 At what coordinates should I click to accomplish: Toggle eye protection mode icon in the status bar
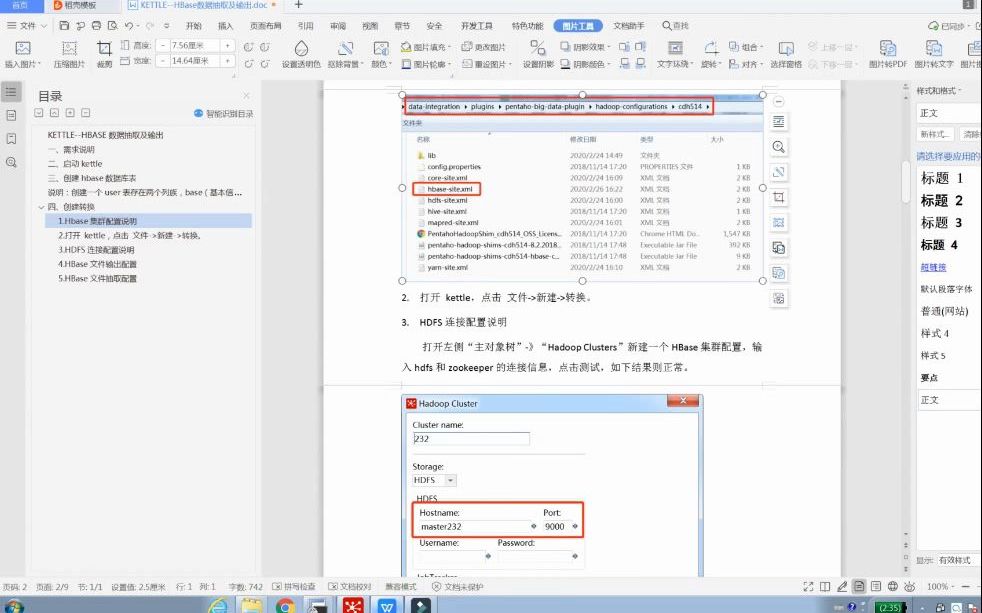[x=909, y=587]
